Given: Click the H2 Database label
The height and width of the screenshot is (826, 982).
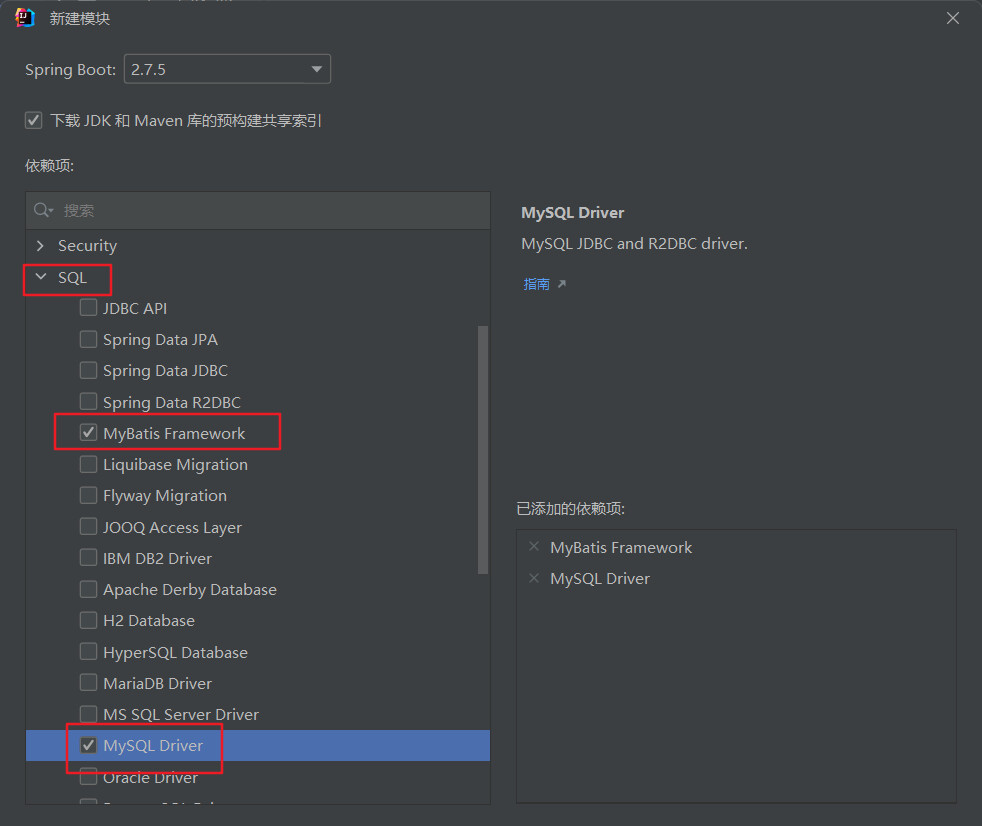Looking at the screenshot, I should [x=149, y=621].
